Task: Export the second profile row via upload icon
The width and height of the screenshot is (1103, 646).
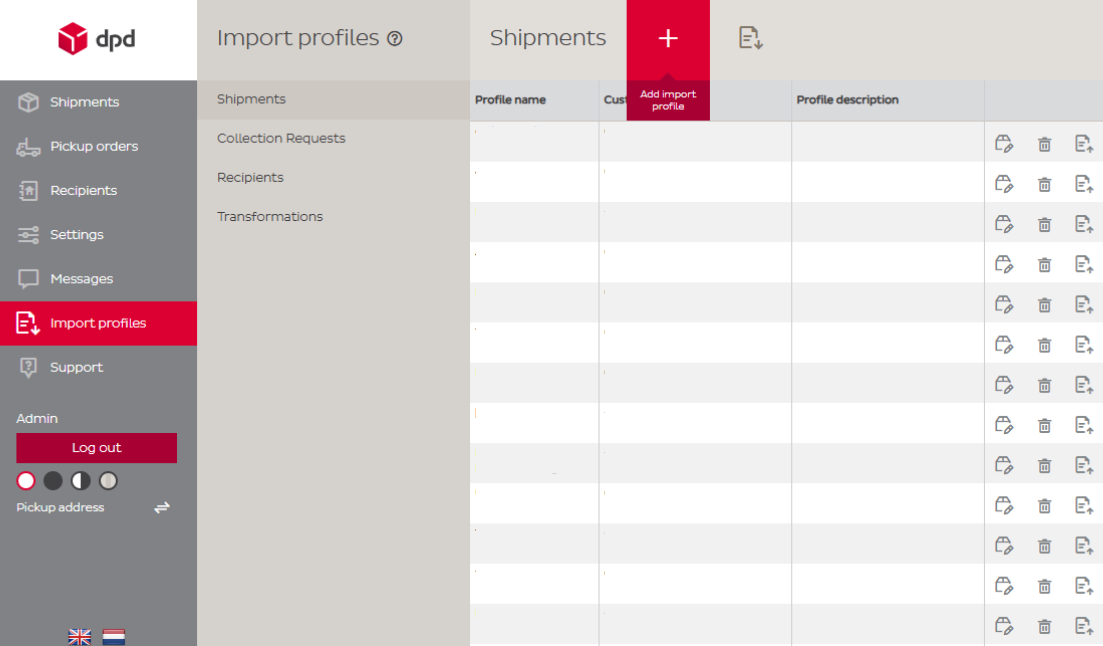Action: click(x=1084, y=184)
